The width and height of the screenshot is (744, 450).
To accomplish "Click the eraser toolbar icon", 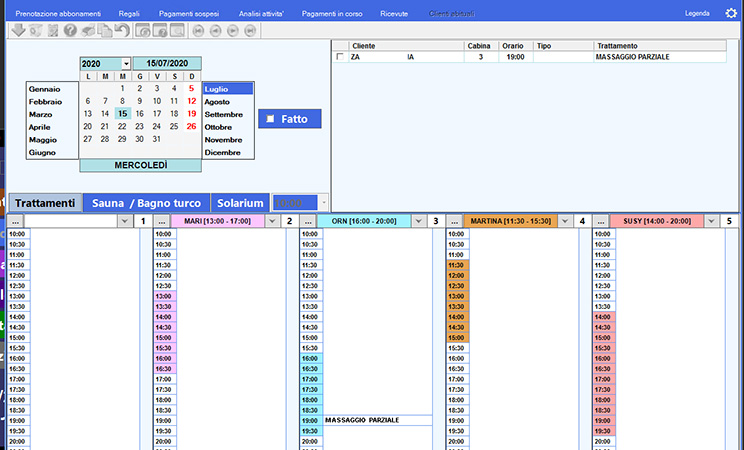I will [88, 30].
